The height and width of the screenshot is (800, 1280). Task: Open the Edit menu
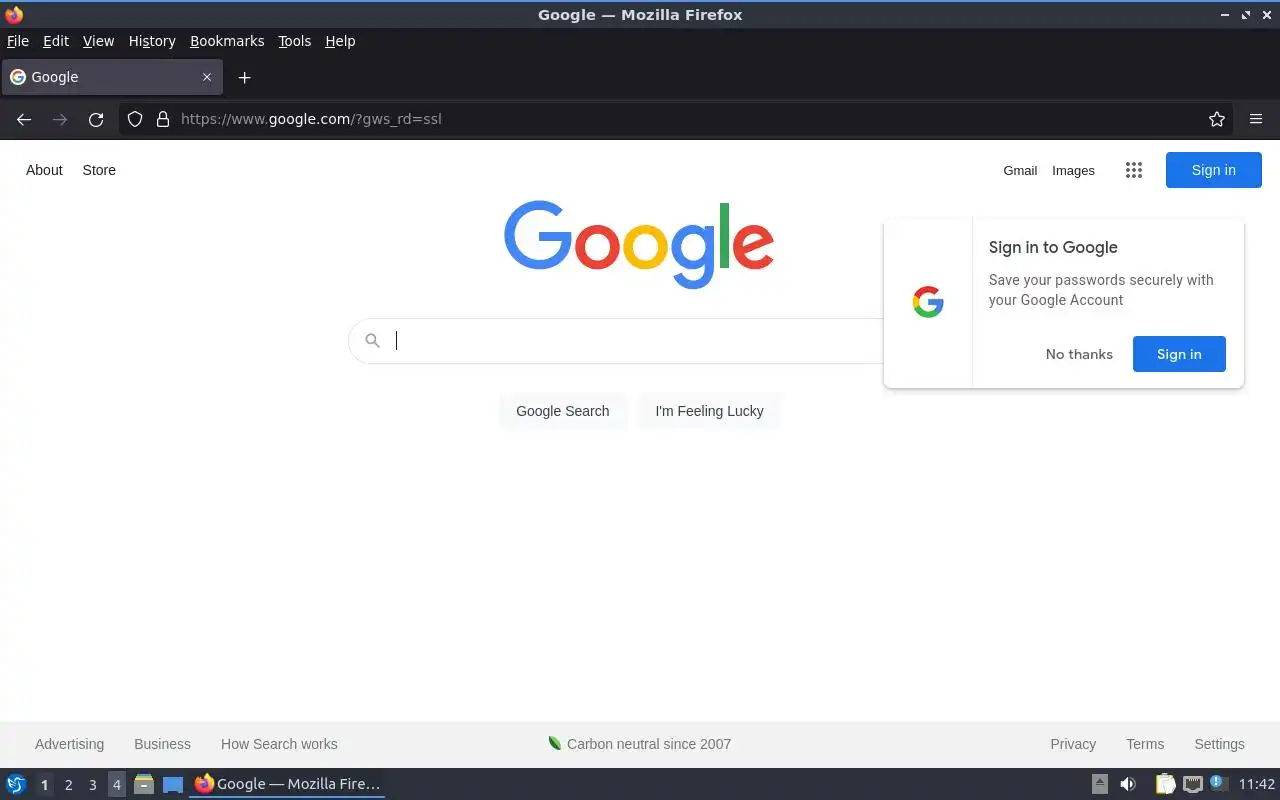(56, 41)
